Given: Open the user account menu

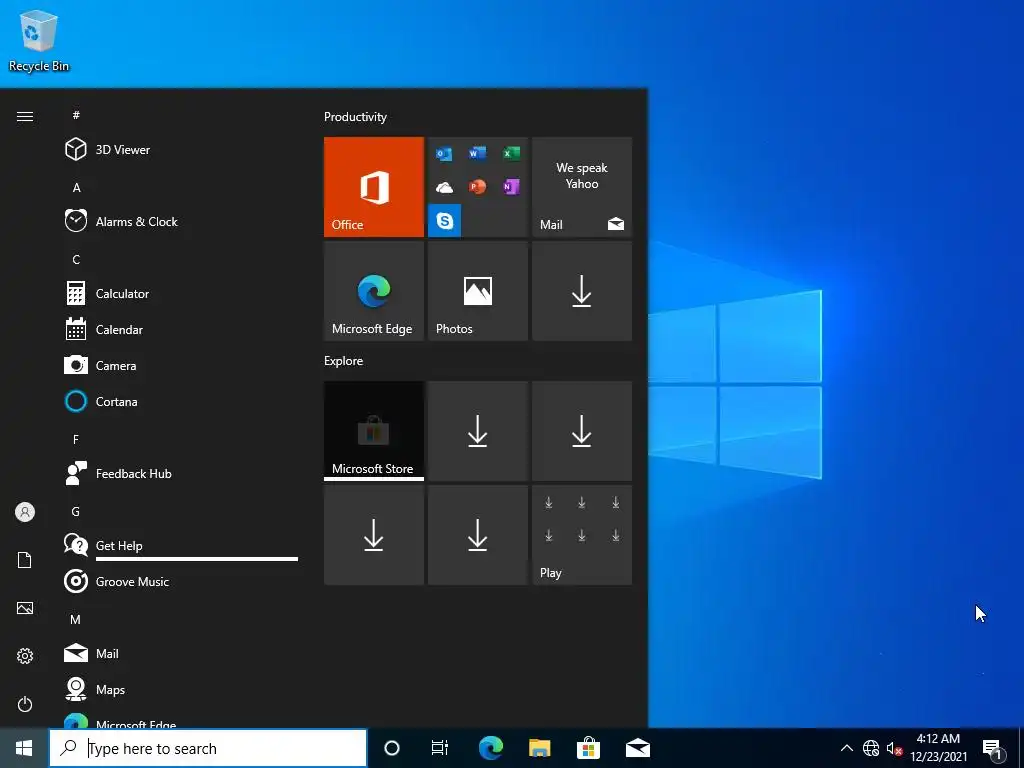Looking at the screenshot, I should point(25,512).
